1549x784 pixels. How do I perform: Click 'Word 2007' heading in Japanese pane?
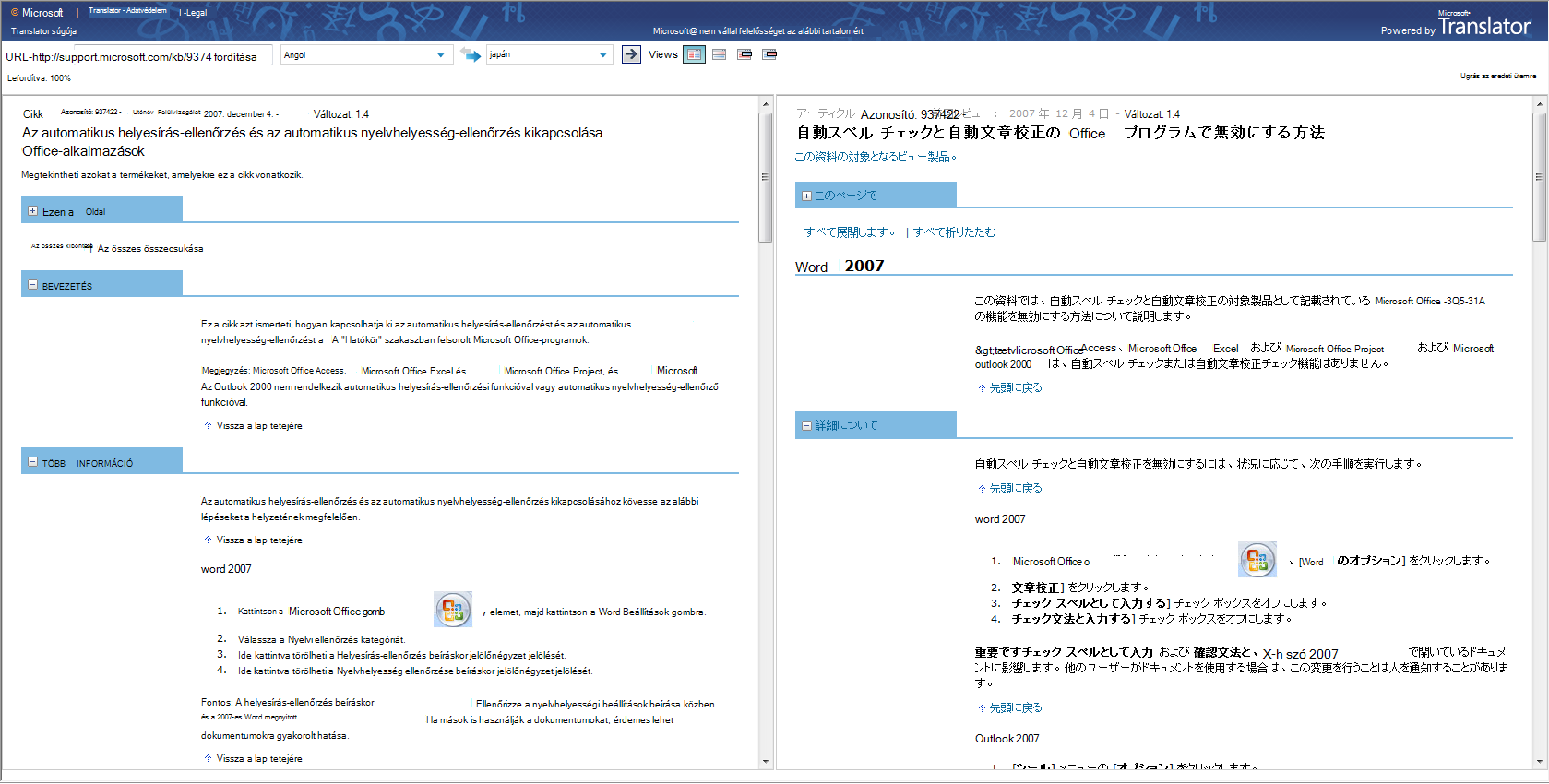[x=840, y=266]
